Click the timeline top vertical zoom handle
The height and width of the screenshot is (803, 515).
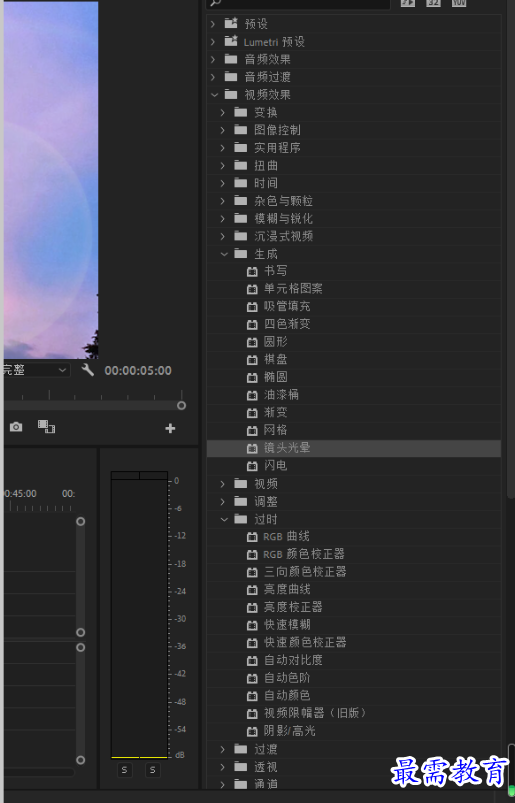point(80,521)
